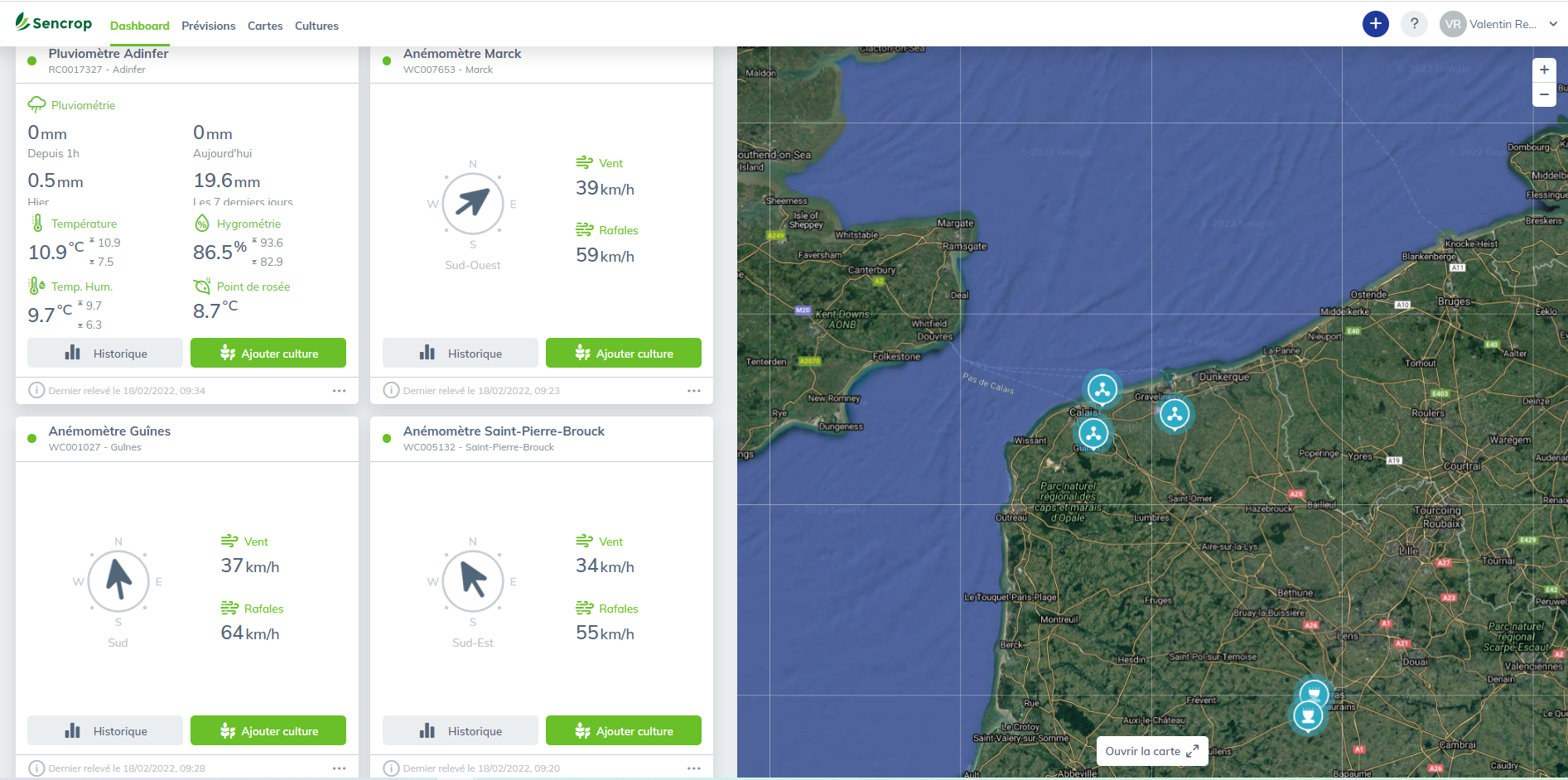Image resolution: width=1568 pixels, height=780 pixels.
Task: Click the Marck wind compass
Action: pyautogui.click(x=473, y=203)
